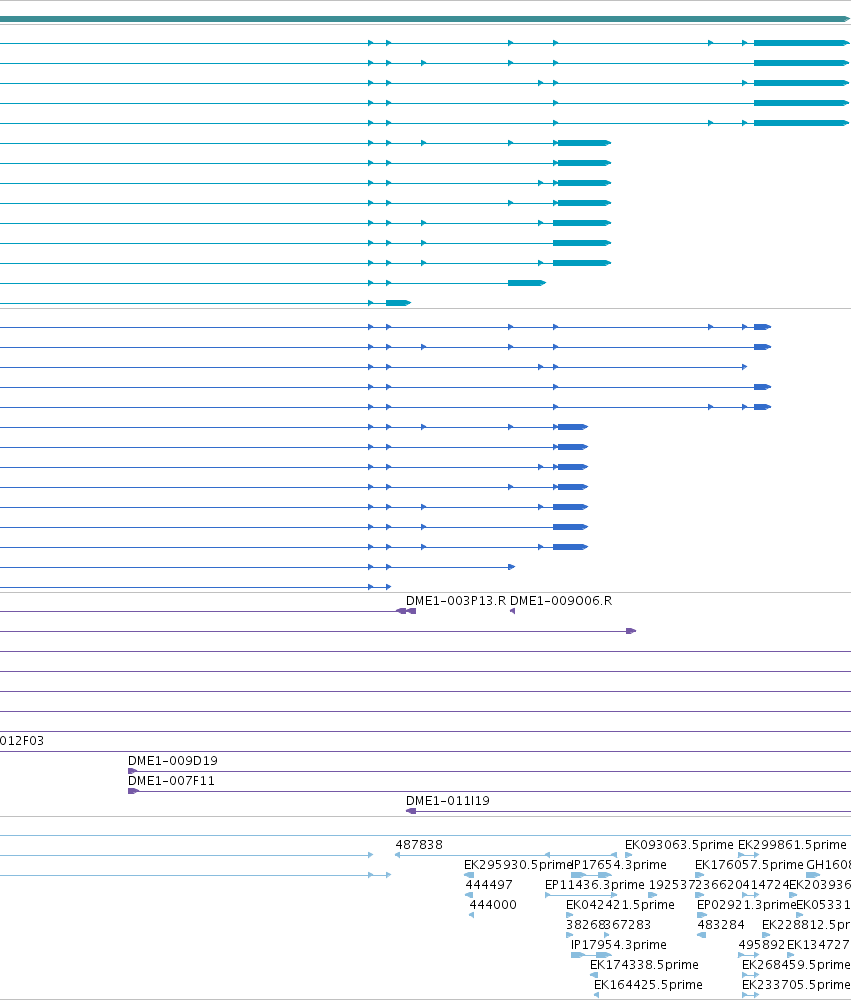Open the DME1-009D19 clone label

click(173, 761)
